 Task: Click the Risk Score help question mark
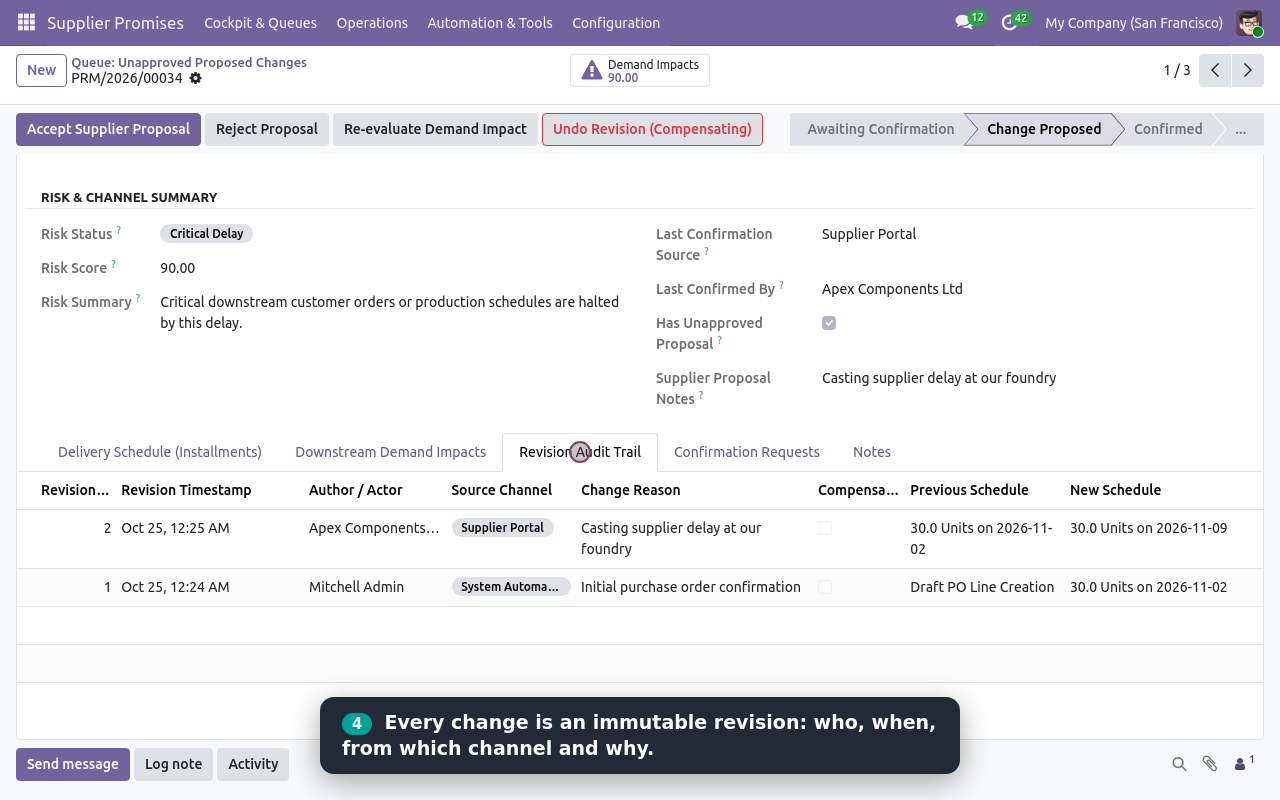pyautogui.click(x=113, y=264)
